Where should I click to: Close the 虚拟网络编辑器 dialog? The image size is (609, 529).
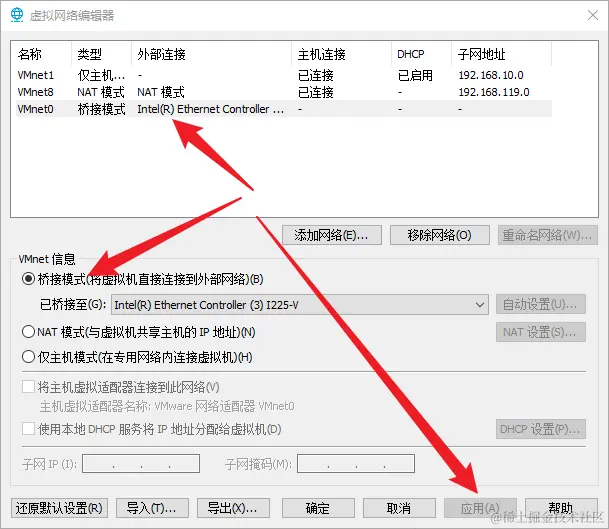click(593, 16)
